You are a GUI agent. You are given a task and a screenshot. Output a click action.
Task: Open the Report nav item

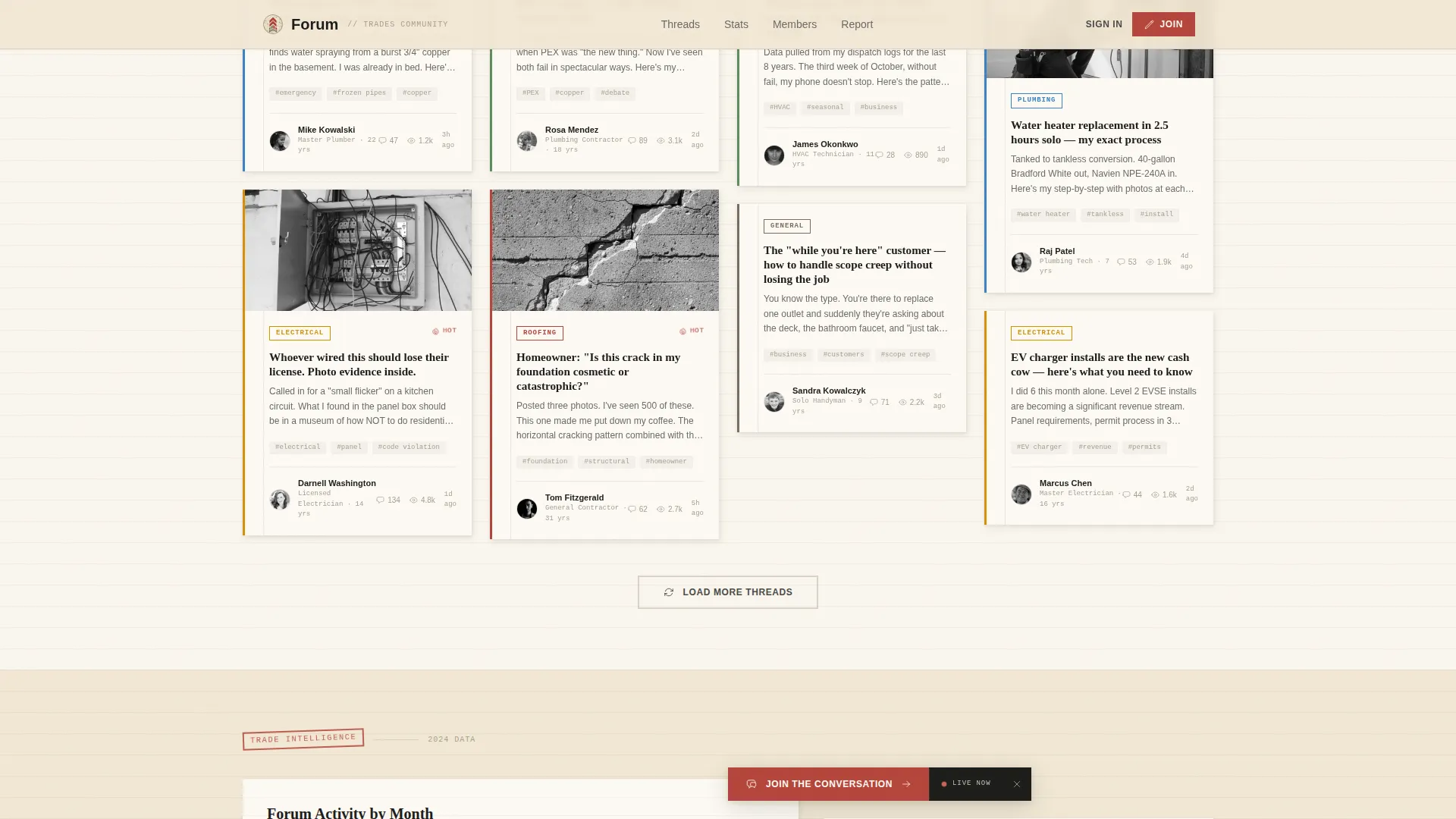857,24
